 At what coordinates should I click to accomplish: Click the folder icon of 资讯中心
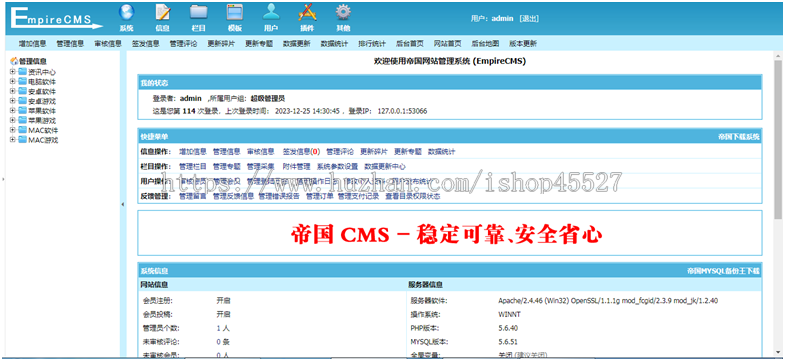(23, 72)
